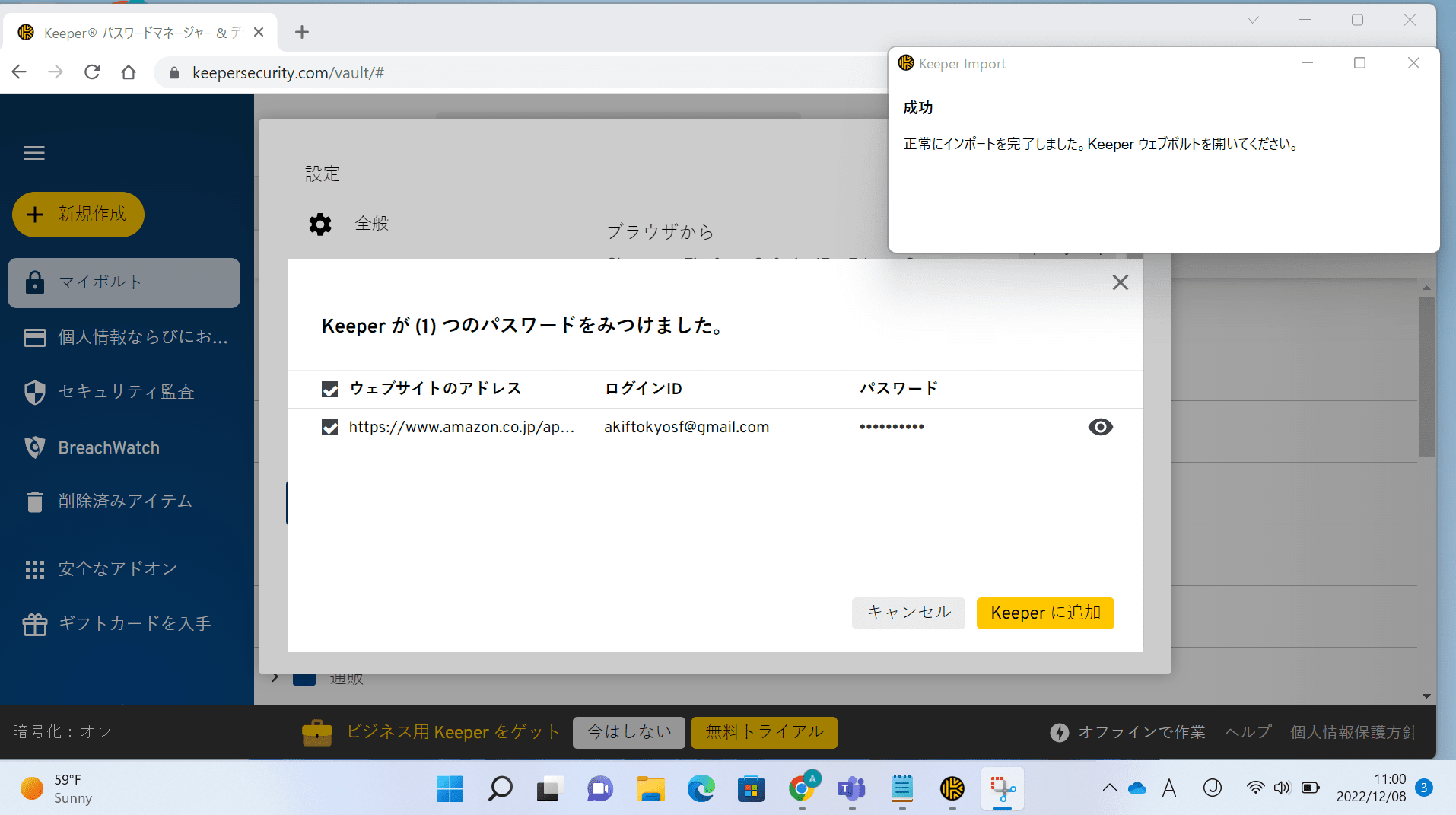This screenshot has width=1456, height=815.
Task: Click the hamburger menu icon in sidebar
Action: (x=34, y=153)
